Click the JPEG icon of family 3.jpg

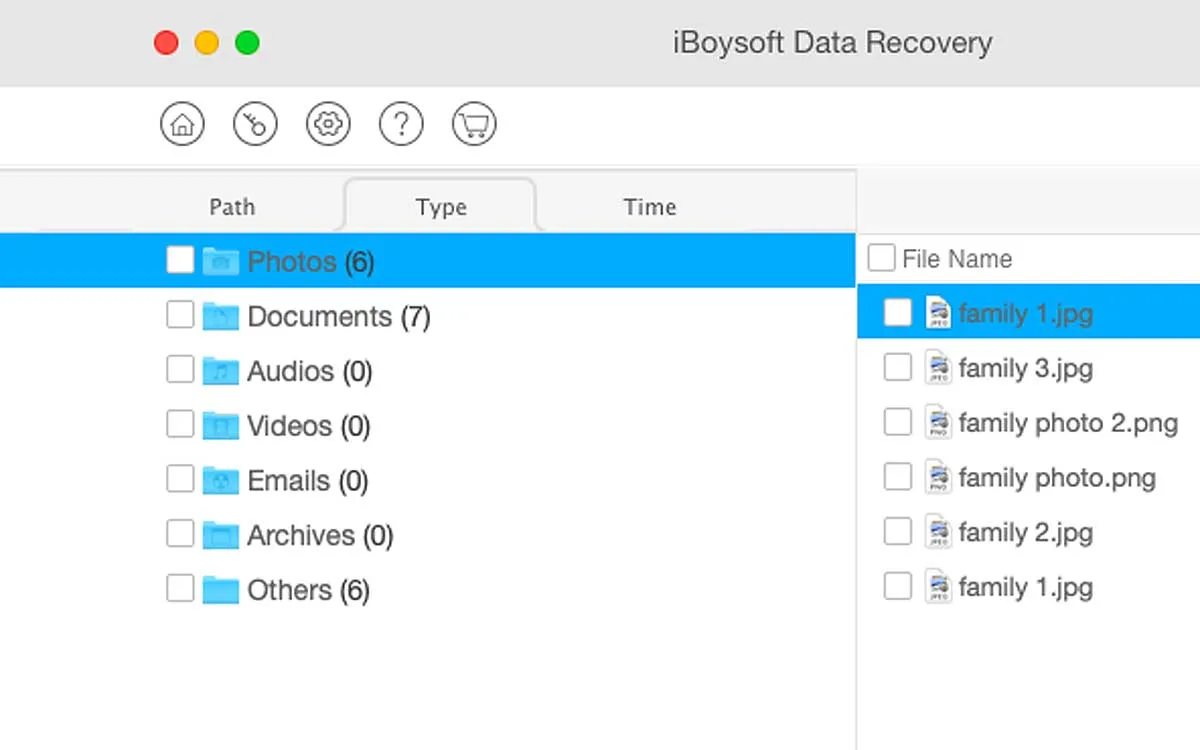coord(938,368)
